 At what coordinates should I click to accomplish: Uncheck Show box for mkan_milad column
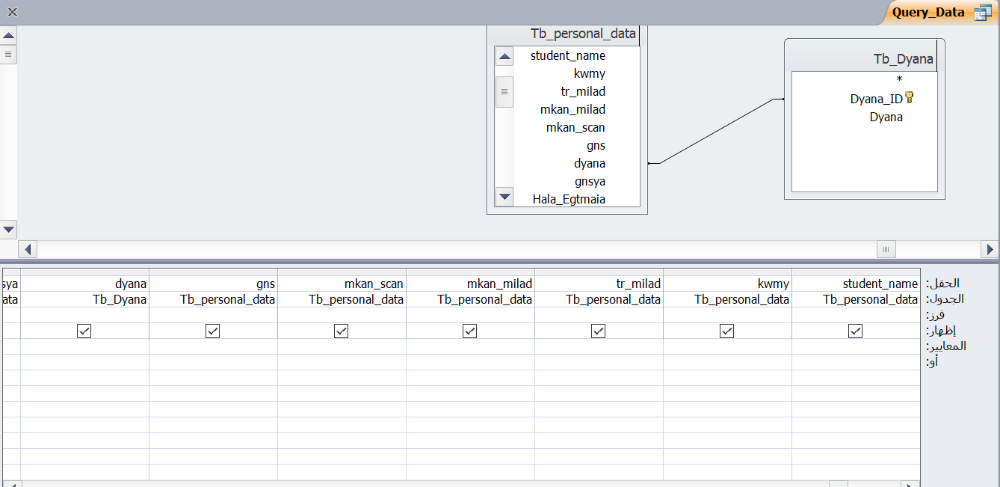coord(469,331)
